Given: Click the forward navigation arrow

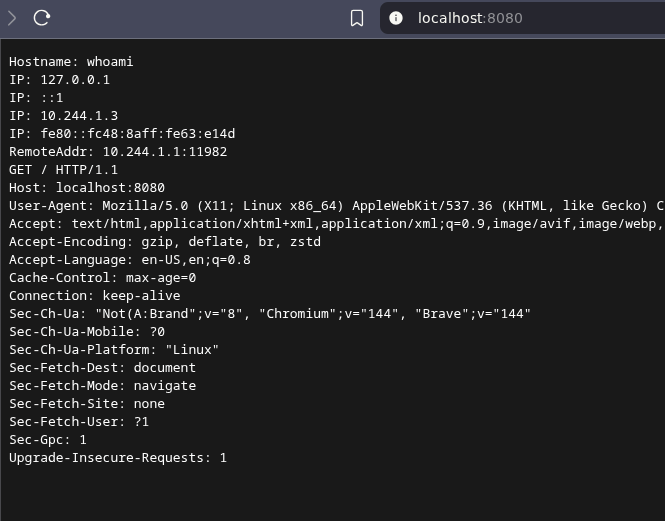Looking at the screenshot, I should 12,18.
